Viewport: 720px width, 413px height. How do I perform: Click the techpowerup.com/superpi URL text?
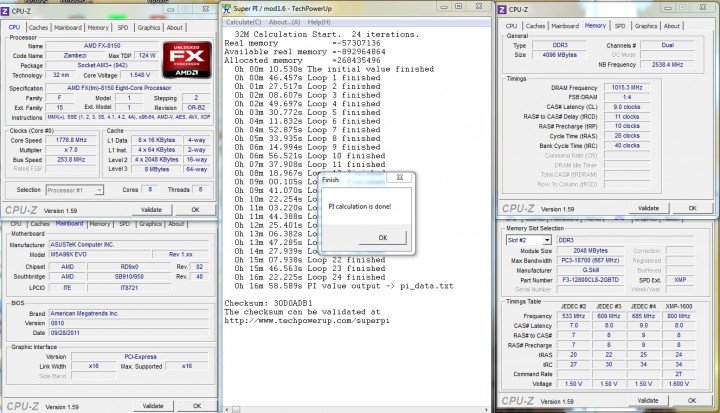307,321
